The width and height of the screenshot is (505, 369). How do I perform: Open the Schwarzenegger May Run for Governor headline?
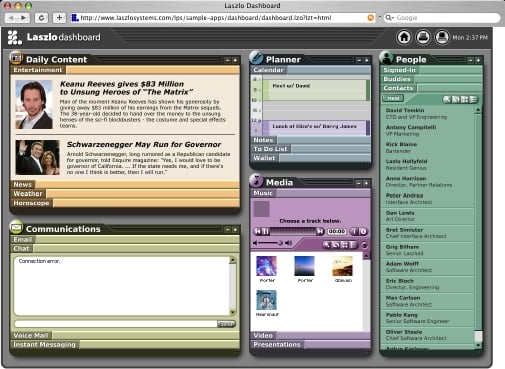(144, 144)
